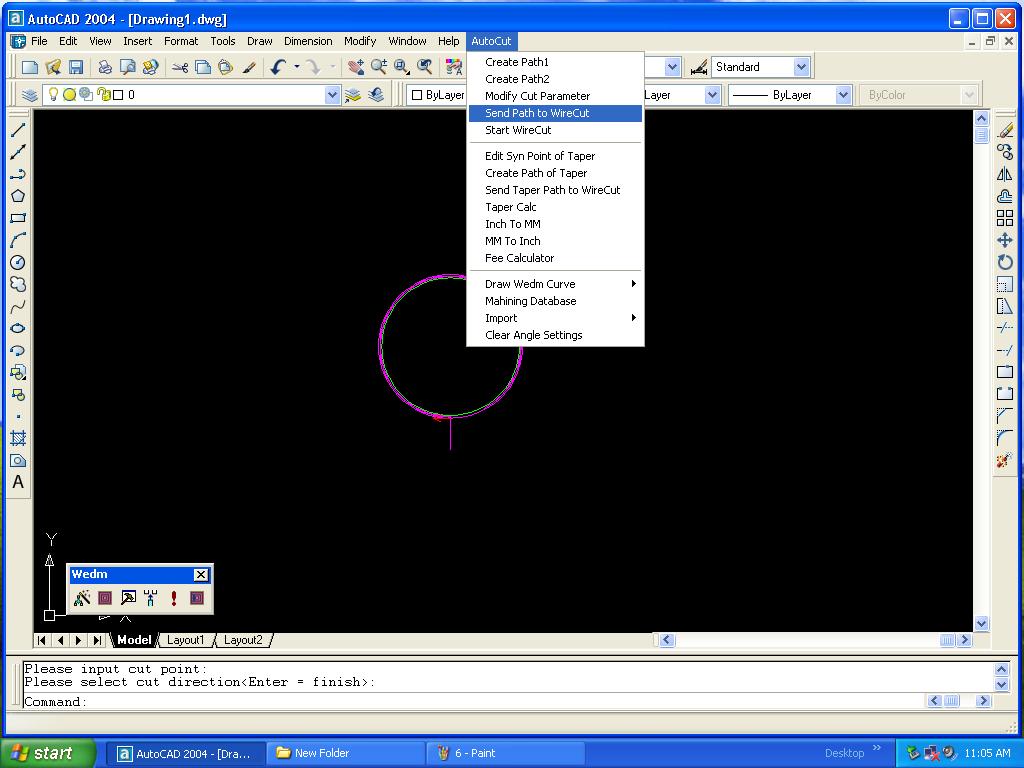Switch to the Layout1 tab

coord(185,640)
